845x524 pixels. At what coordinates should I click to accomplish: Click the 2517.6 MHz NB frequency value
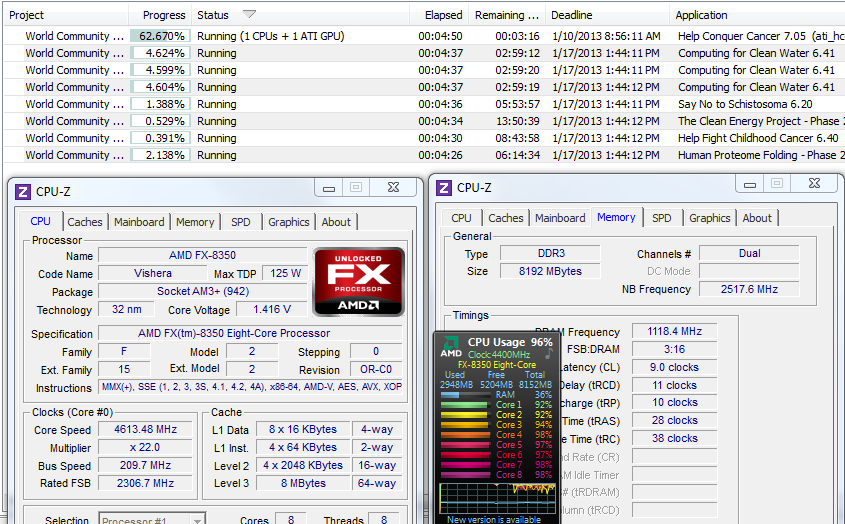749,289
